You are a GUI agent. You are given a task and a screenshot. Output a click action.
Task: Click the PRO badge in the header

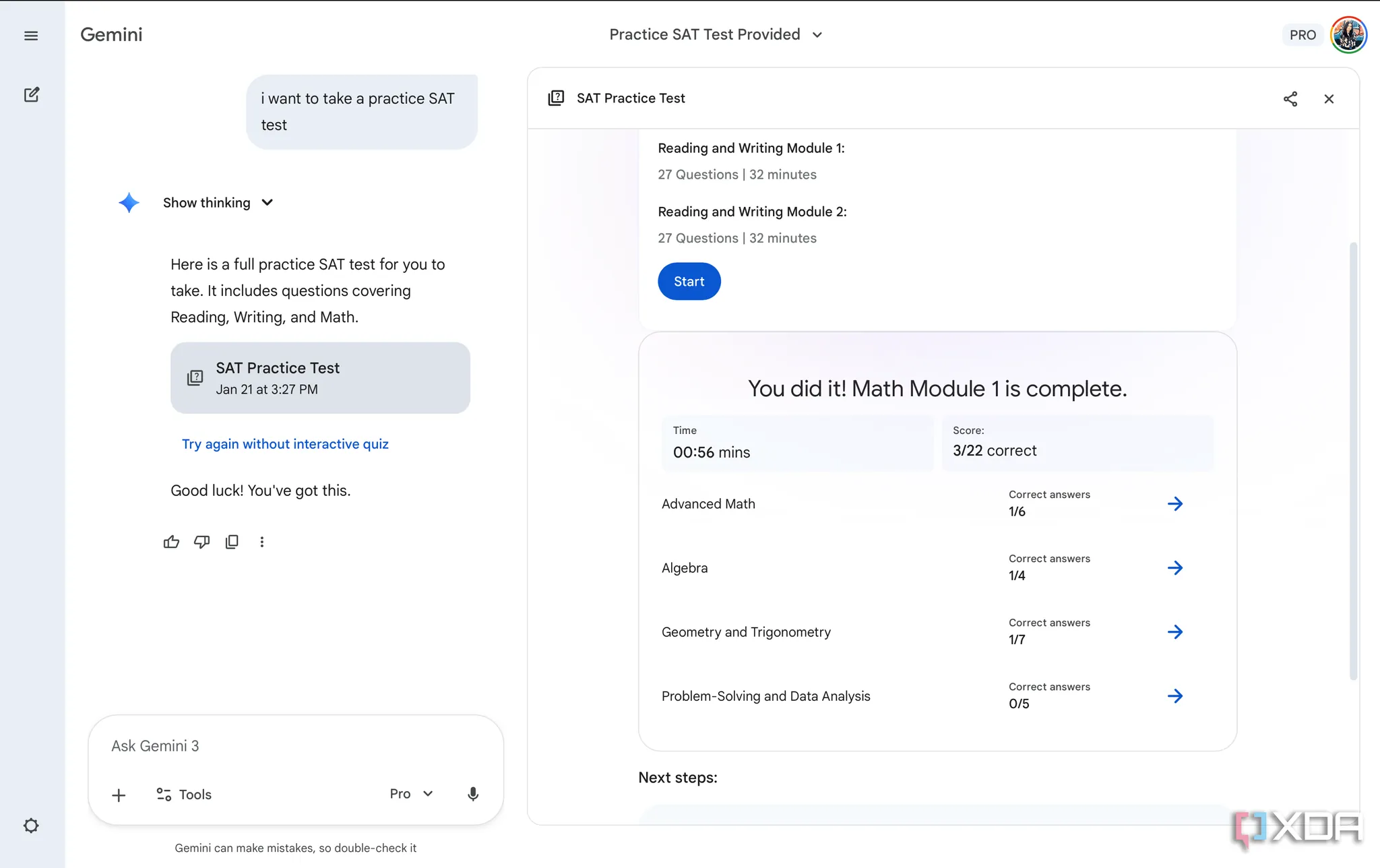pyautogui.click(x=1303, y=35)
